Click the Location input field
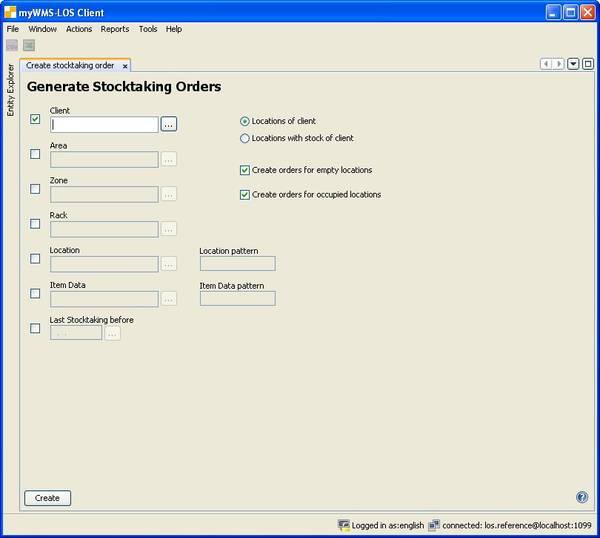This screenshot has width=600, height=538. 104,264
